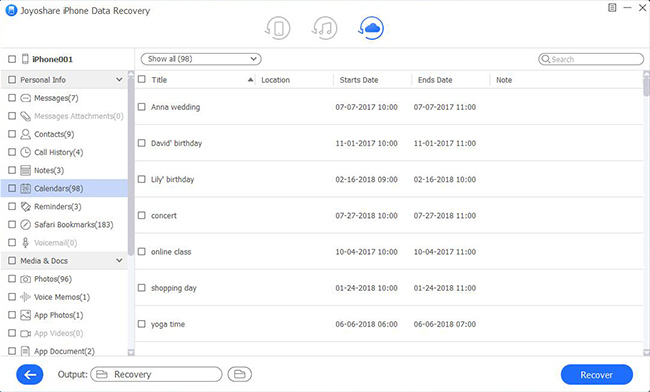Screen dimensions: 650x392
Task: Click the Recover button
Action: point(597,375)
